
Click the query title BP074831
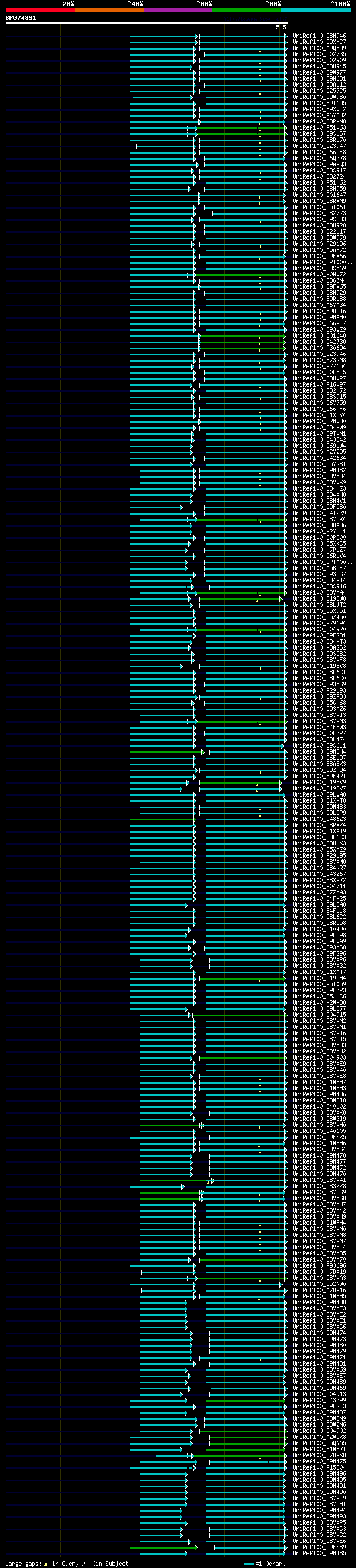(21, 18)
